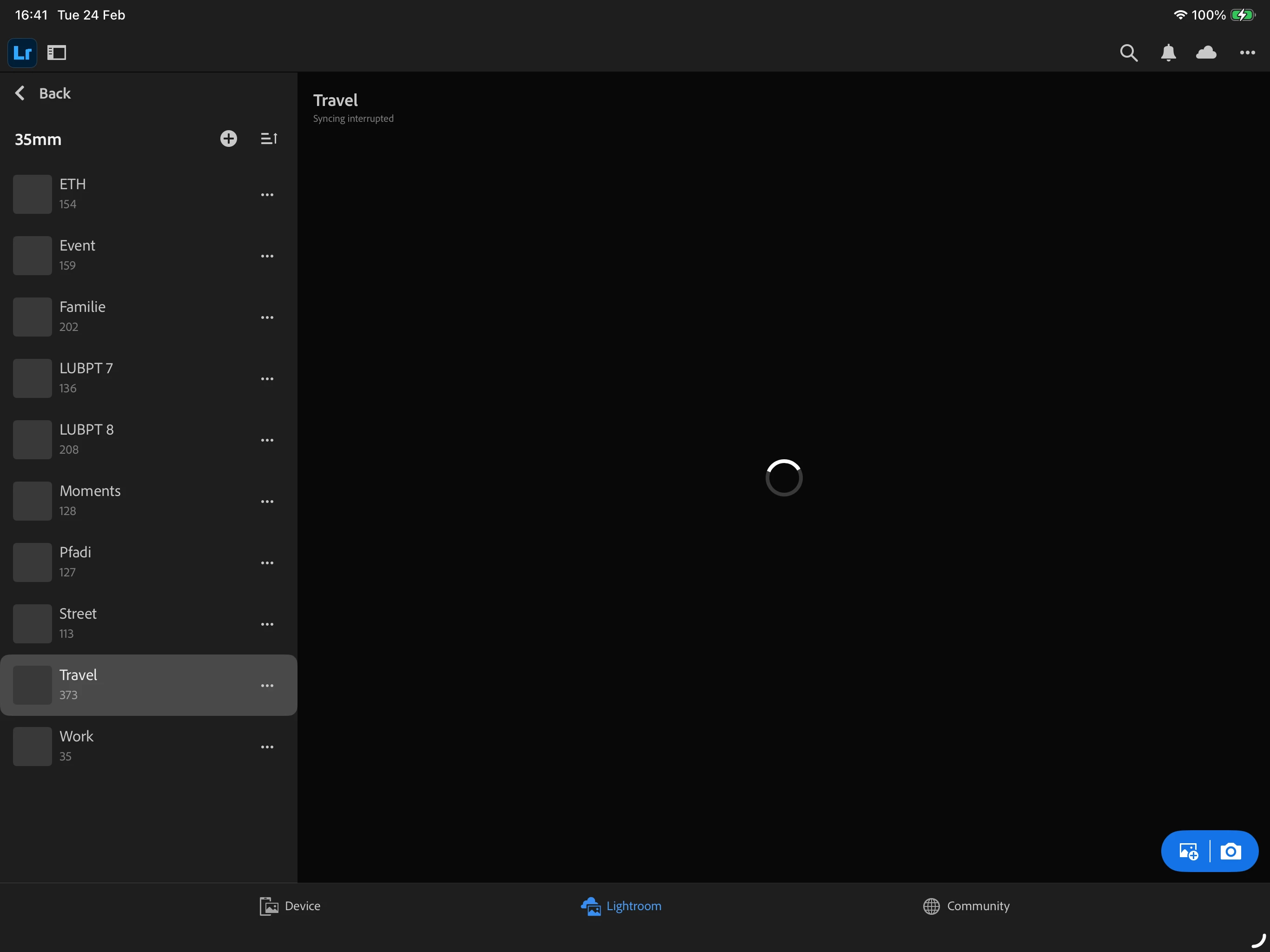Tap the add photos import icon

coord(1188,851)
